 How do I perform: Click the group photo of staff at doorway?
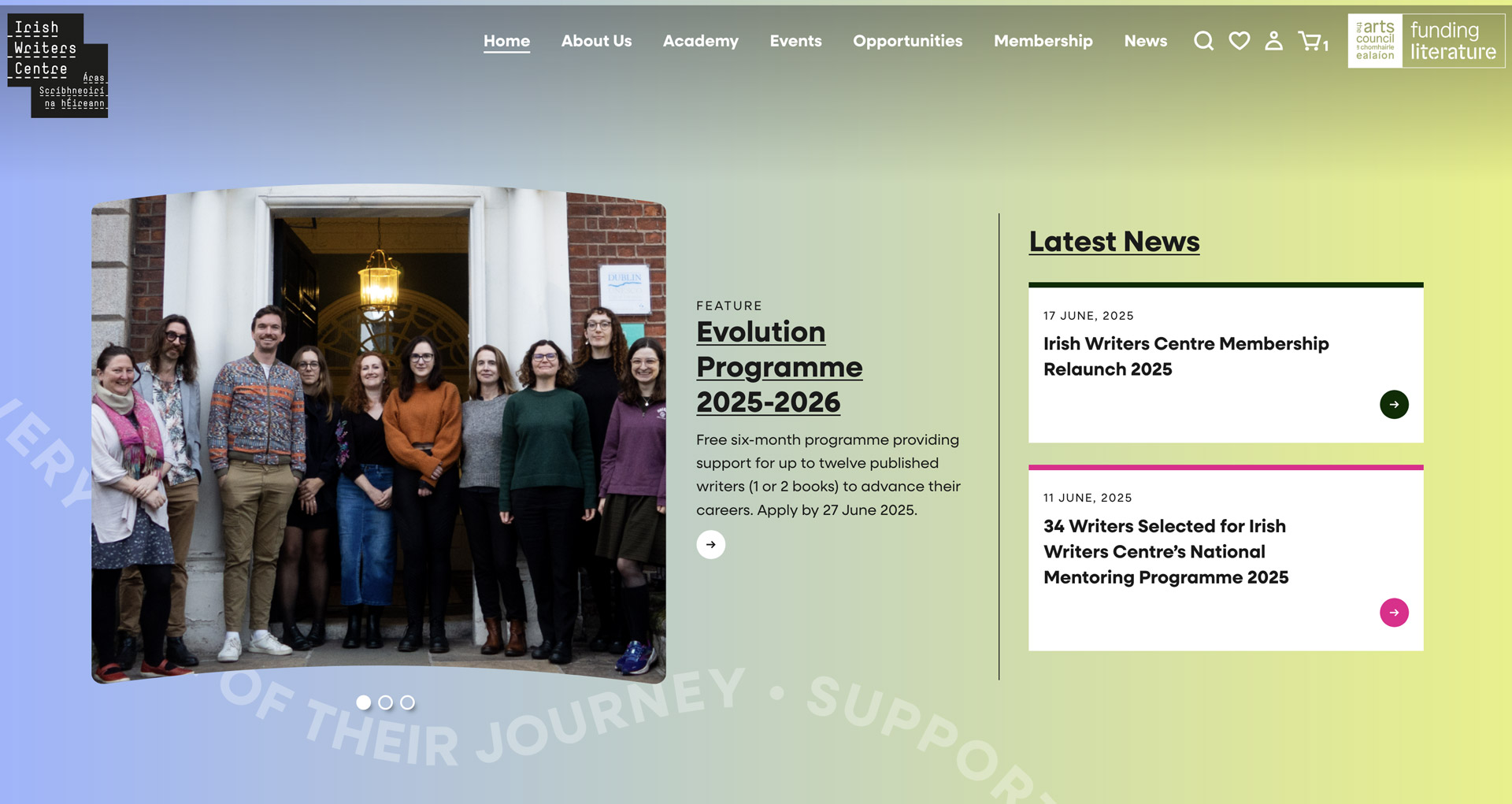pyautogui.click(x=379, y=434)
